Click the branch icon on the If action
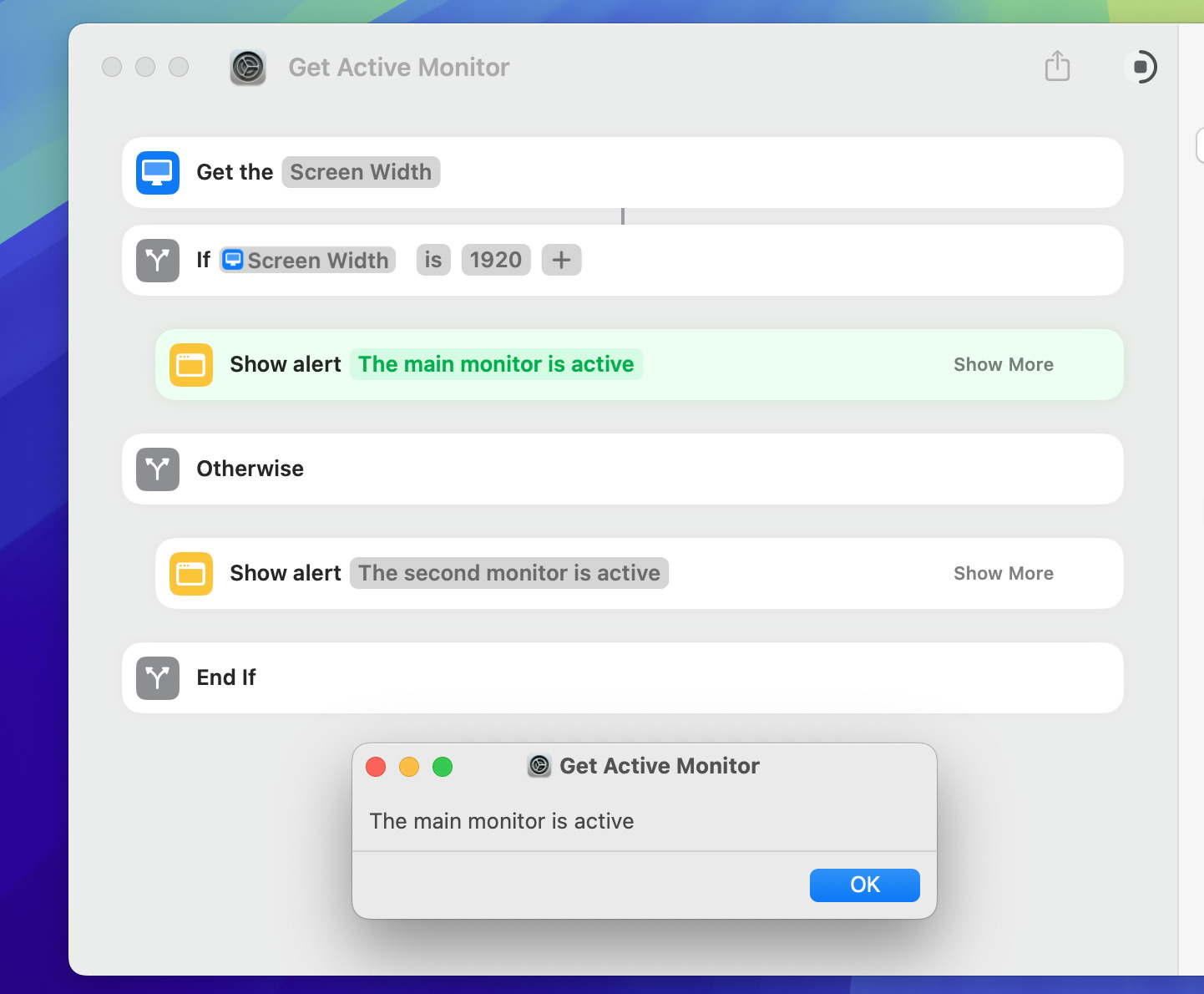Screen dimensions: 1204x994 158,260
